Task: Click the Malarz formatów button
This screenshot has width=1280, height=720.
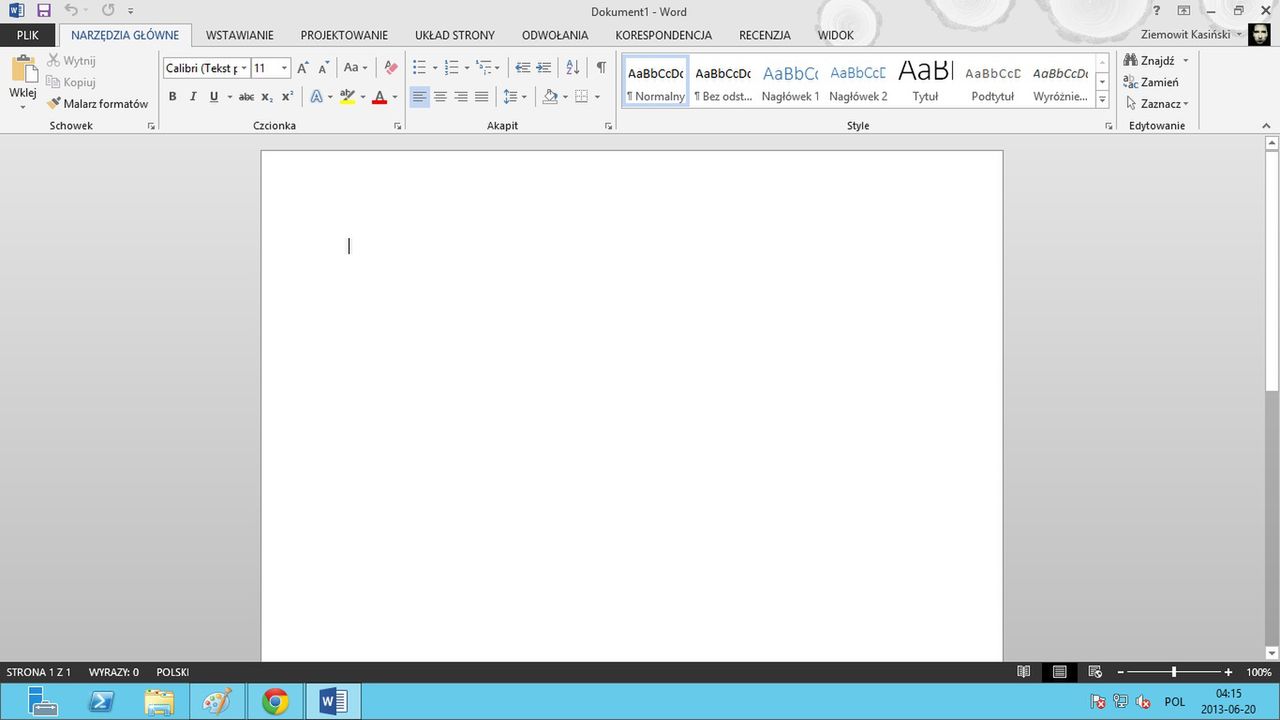Action: [x=97, y=104]
